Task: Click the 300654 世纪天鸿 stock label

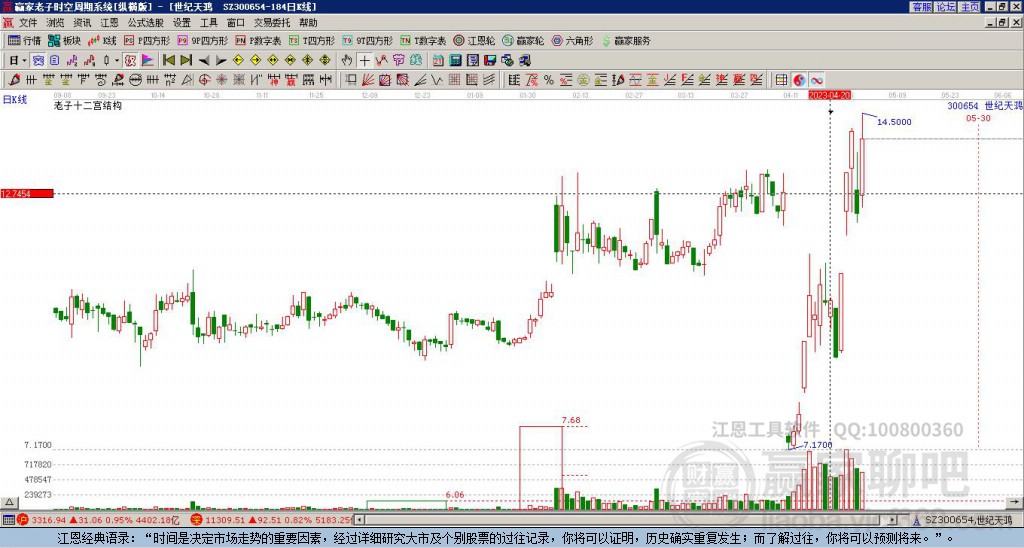Action: (x=985, y=105)
